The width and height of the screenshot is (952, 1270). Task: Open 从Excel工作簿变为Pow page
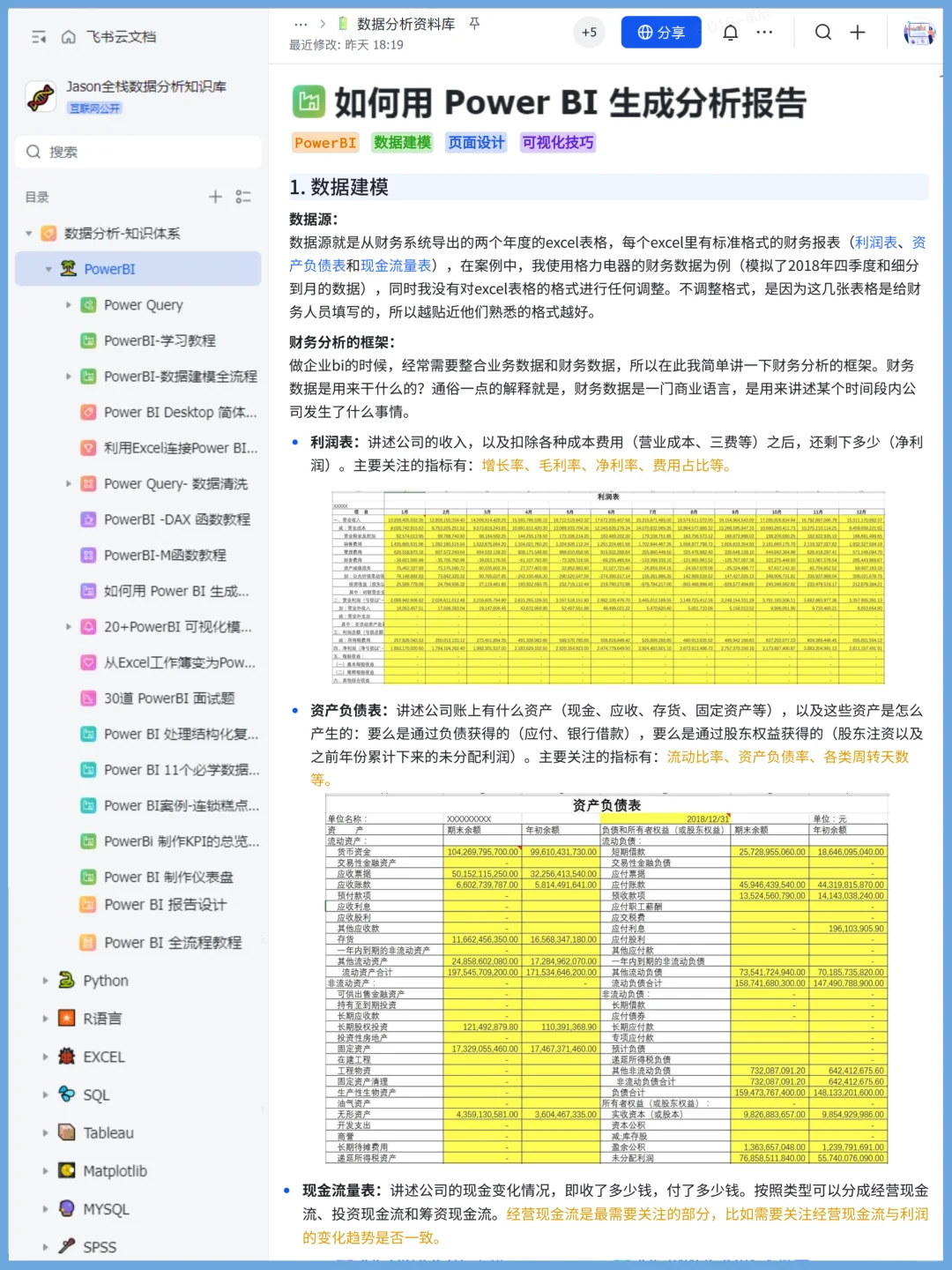coord(180,662)
